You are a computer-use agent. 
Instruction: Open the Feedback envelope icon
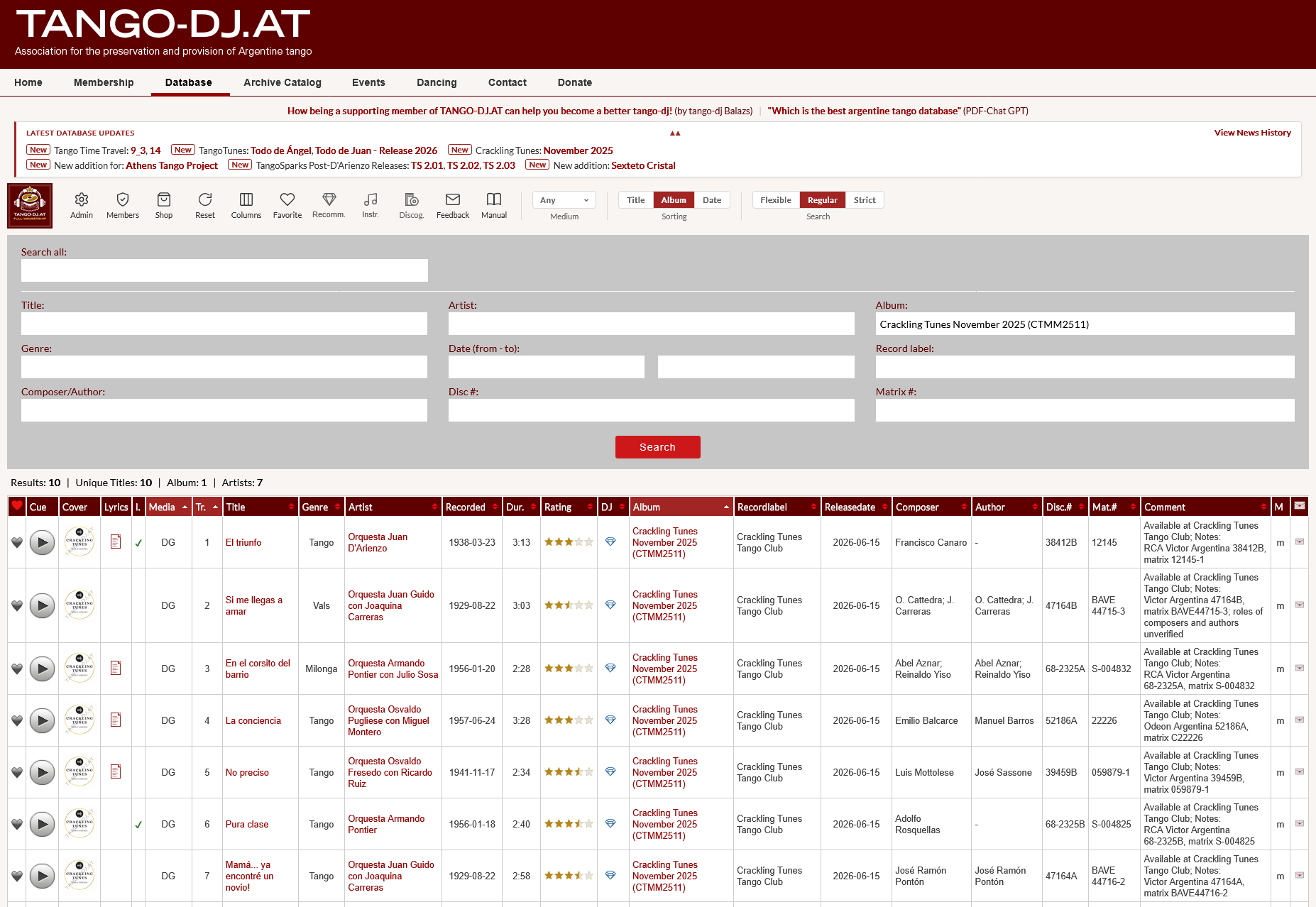click(x=453, y=199)
